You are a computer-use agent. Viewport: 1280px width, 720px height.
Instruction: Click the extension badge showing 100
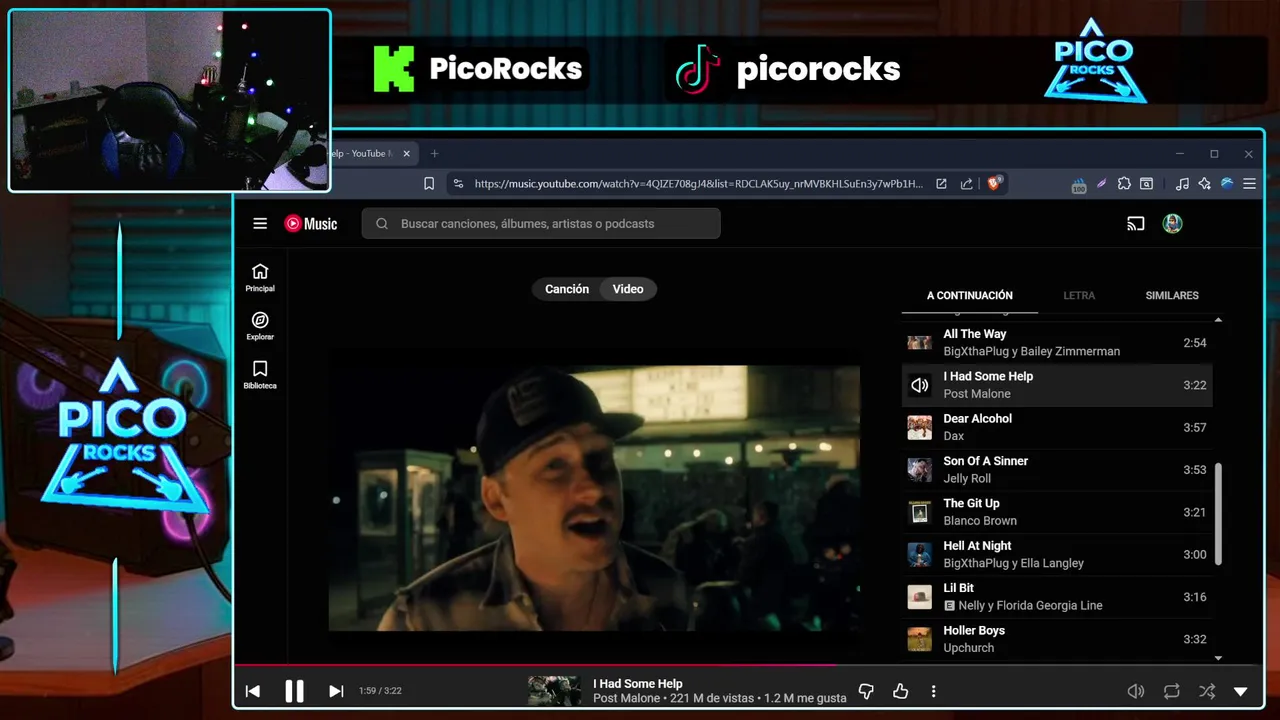(1079, 185)
